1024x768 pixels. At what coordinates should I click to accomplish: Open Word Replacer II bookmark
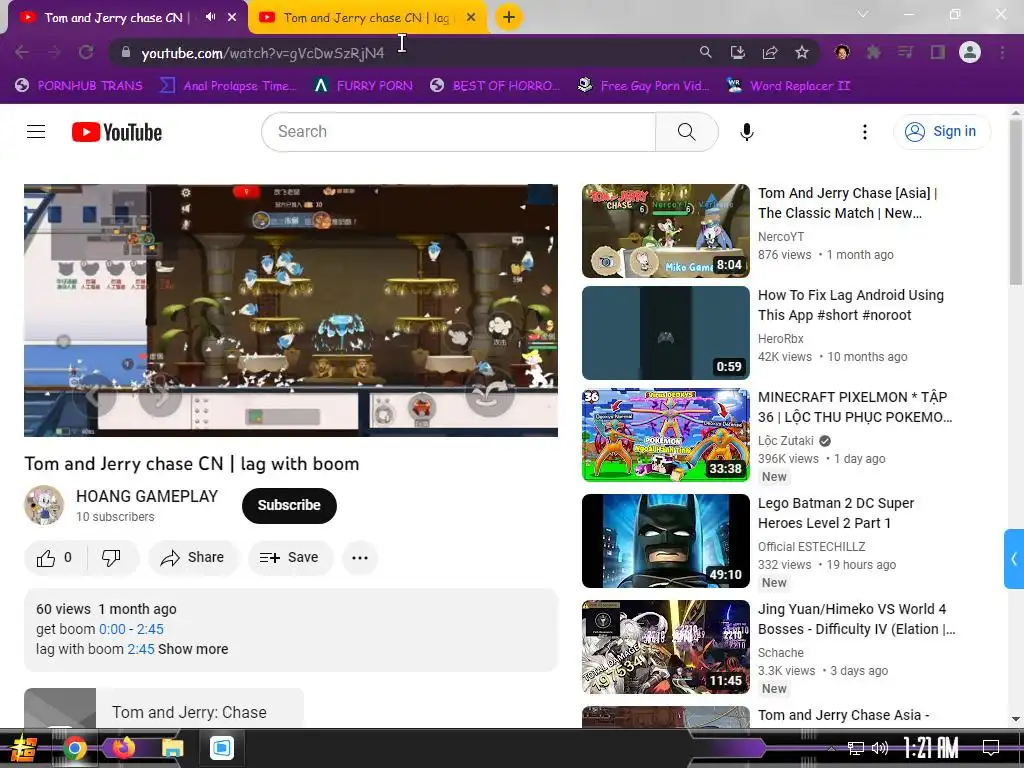(x=789, y=86)
